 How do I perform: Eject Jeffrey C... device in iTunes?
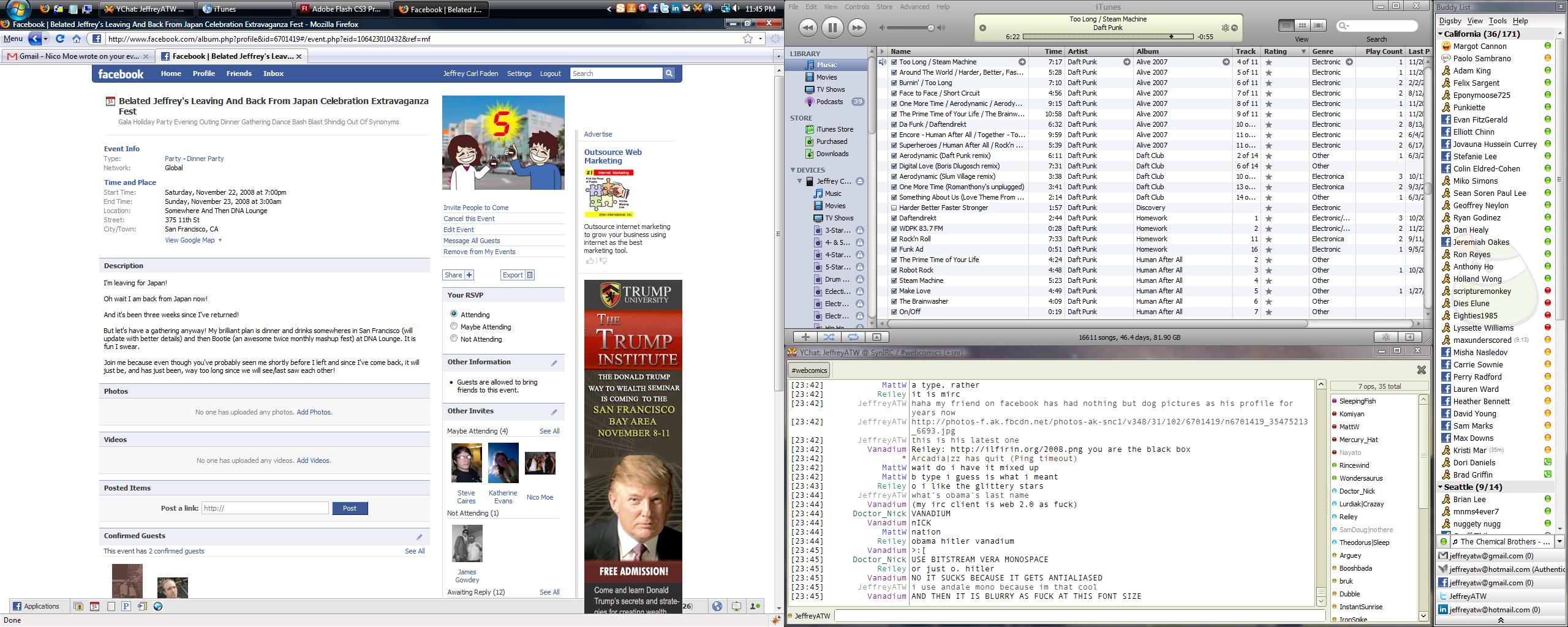click(x=859, y=181)
